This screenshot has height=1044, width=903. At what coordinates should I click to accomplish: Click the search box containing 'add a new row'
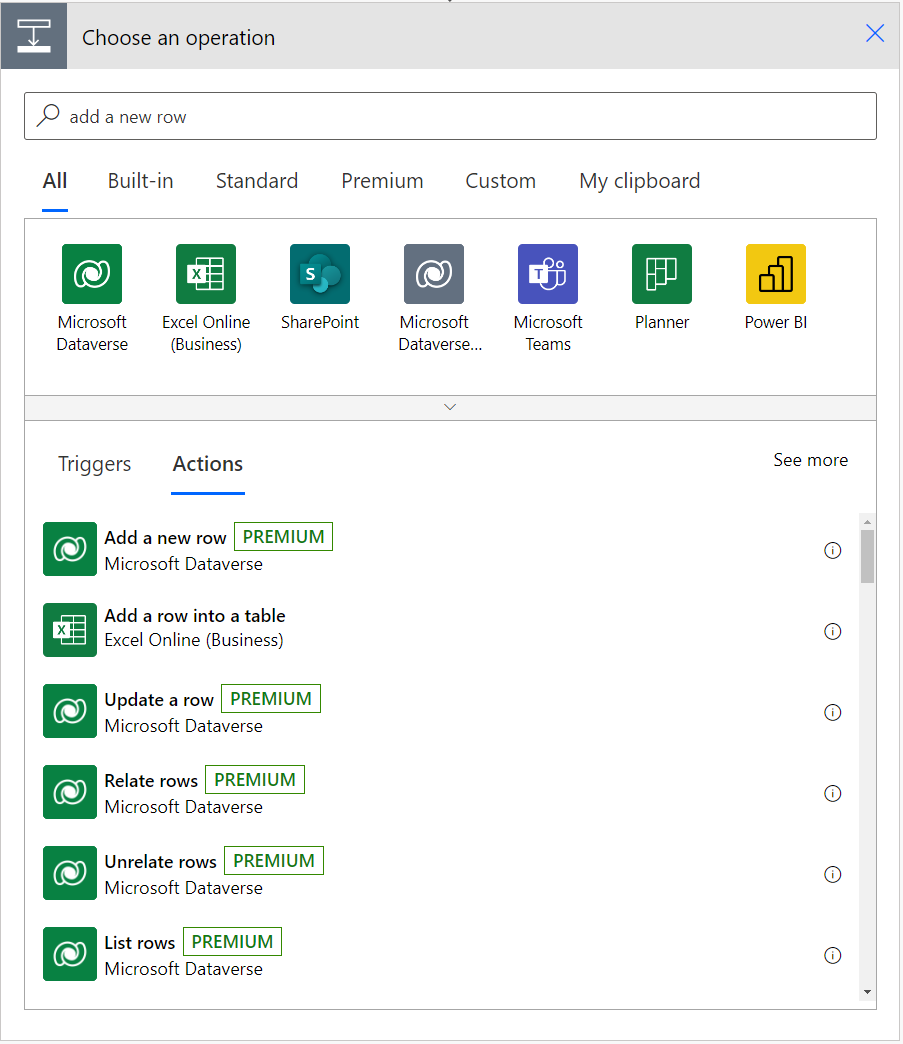[x=450, y=117]
